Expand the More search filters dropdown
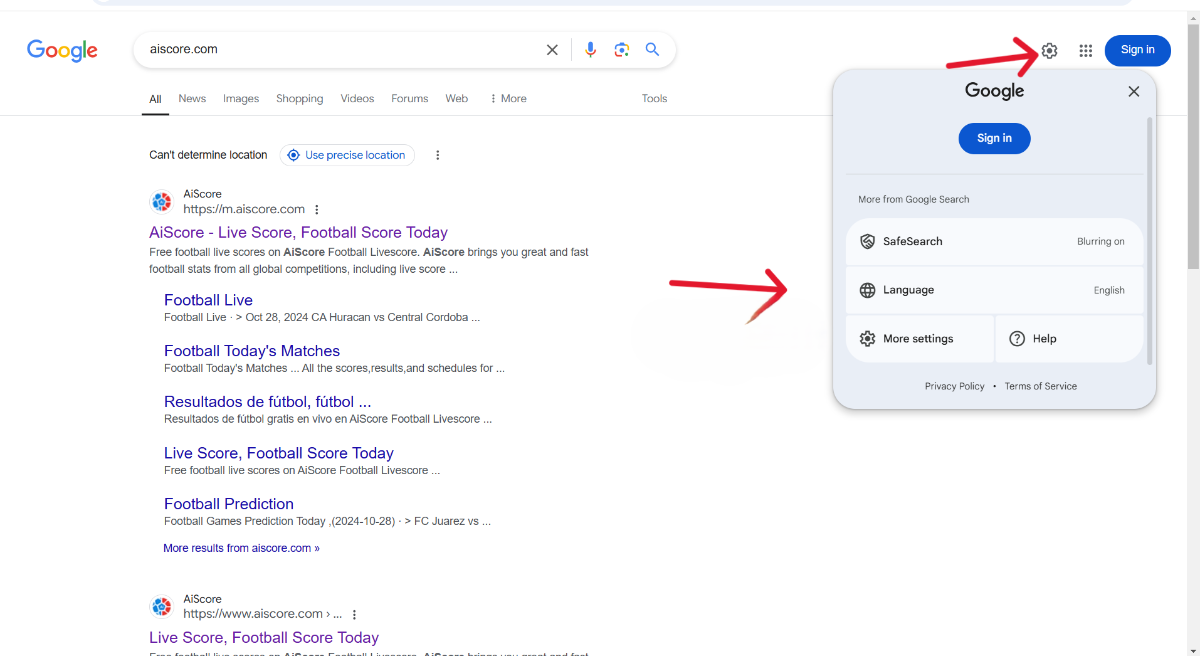Viewport: 1200px width, 656px height. point(508,99)
